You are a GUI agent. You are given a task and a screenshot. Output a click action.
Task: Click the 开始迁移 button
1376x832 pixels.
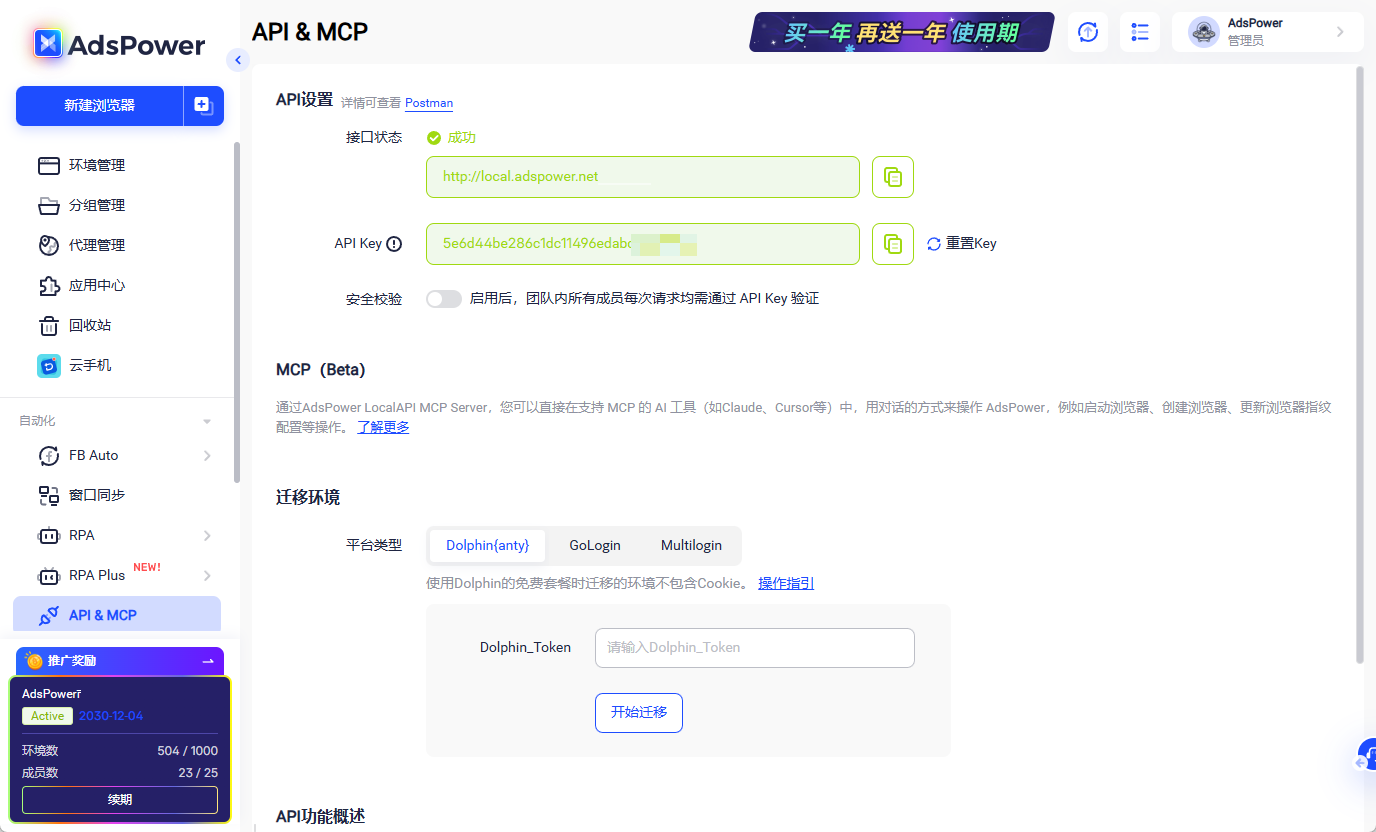[638, 712]
